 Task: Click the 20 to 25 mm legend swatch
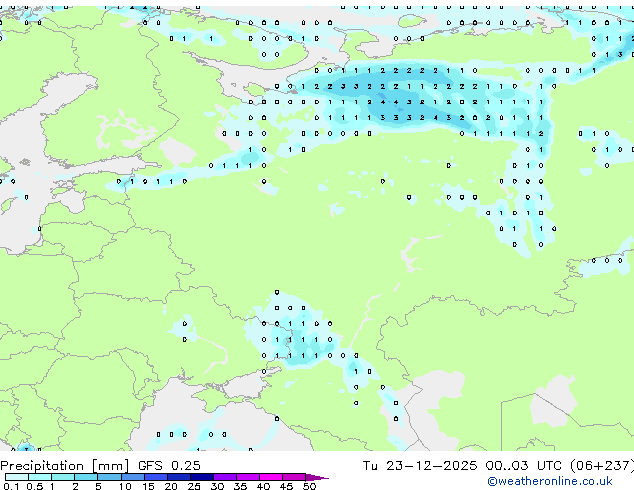pos(179,477)
